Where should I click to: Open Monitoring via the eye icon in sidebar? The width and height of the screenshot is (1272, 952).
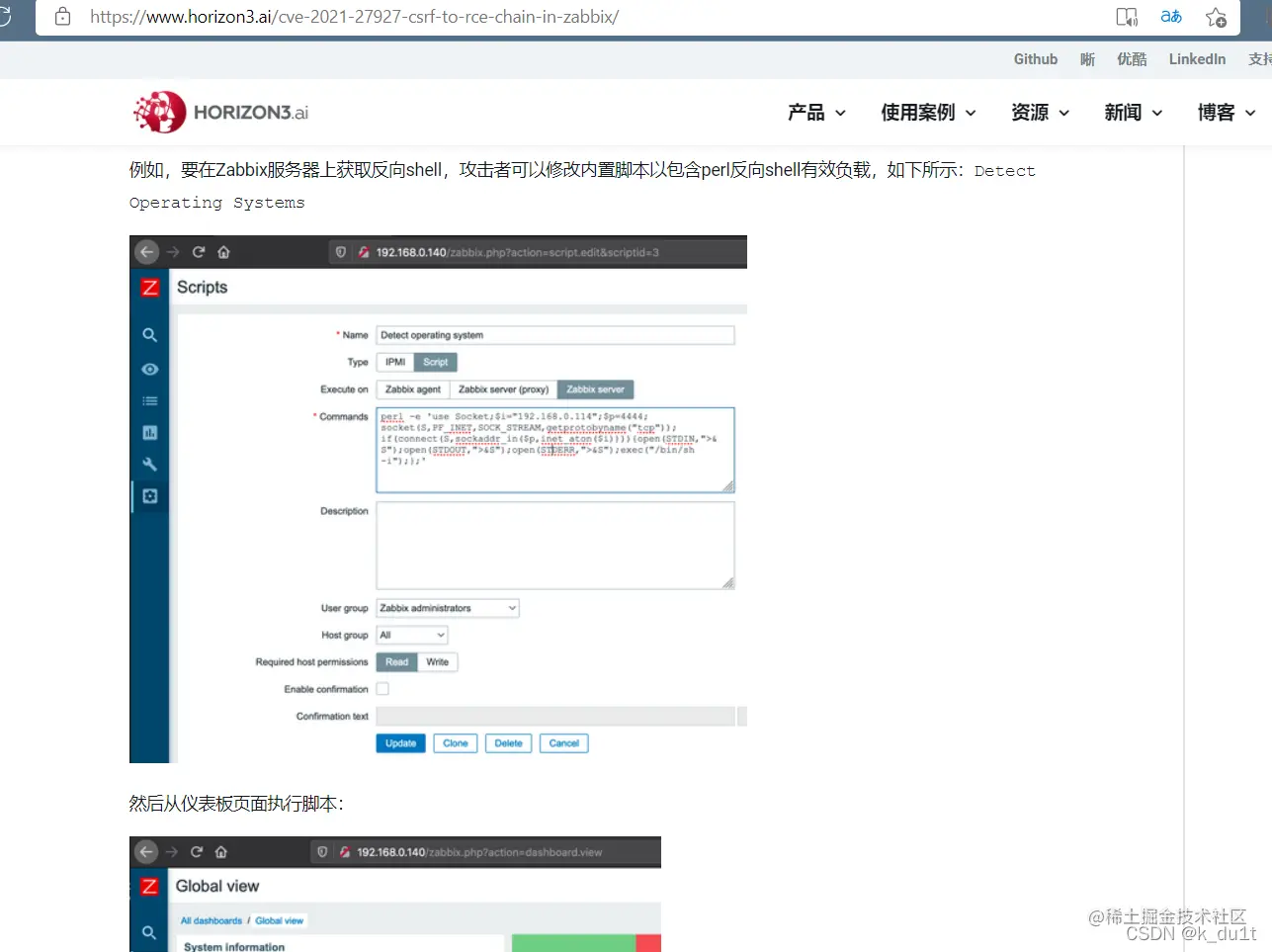click(149, 368)
